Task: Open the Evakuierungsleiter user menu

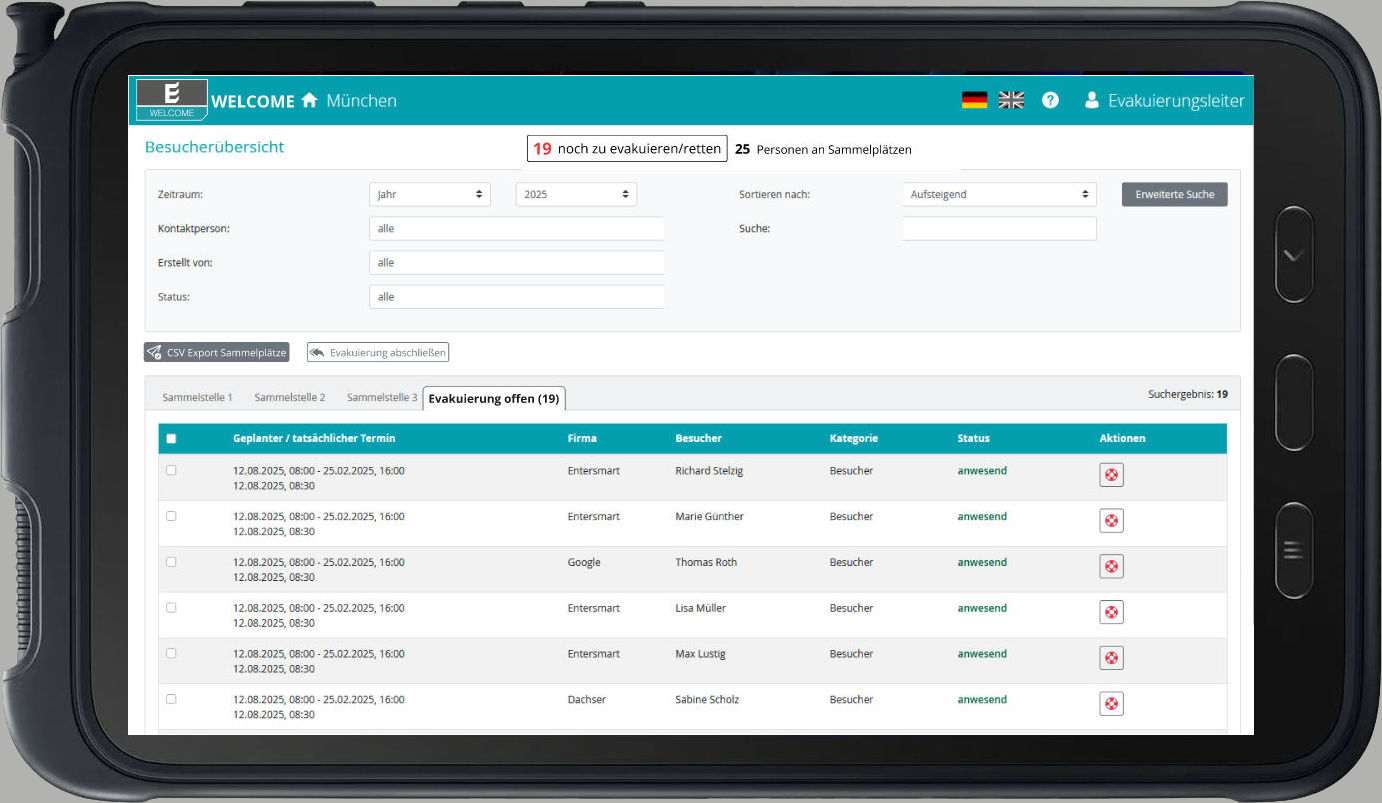Action: coord(1165,100)
